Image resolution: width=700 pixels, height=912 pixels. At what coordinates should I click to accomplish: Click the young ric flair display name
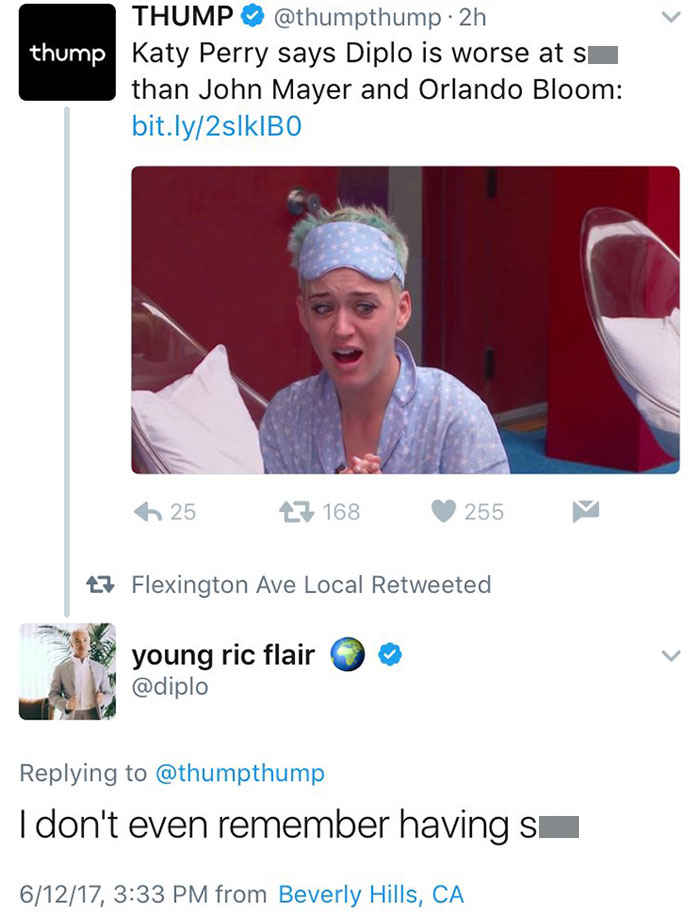(223, 655)
